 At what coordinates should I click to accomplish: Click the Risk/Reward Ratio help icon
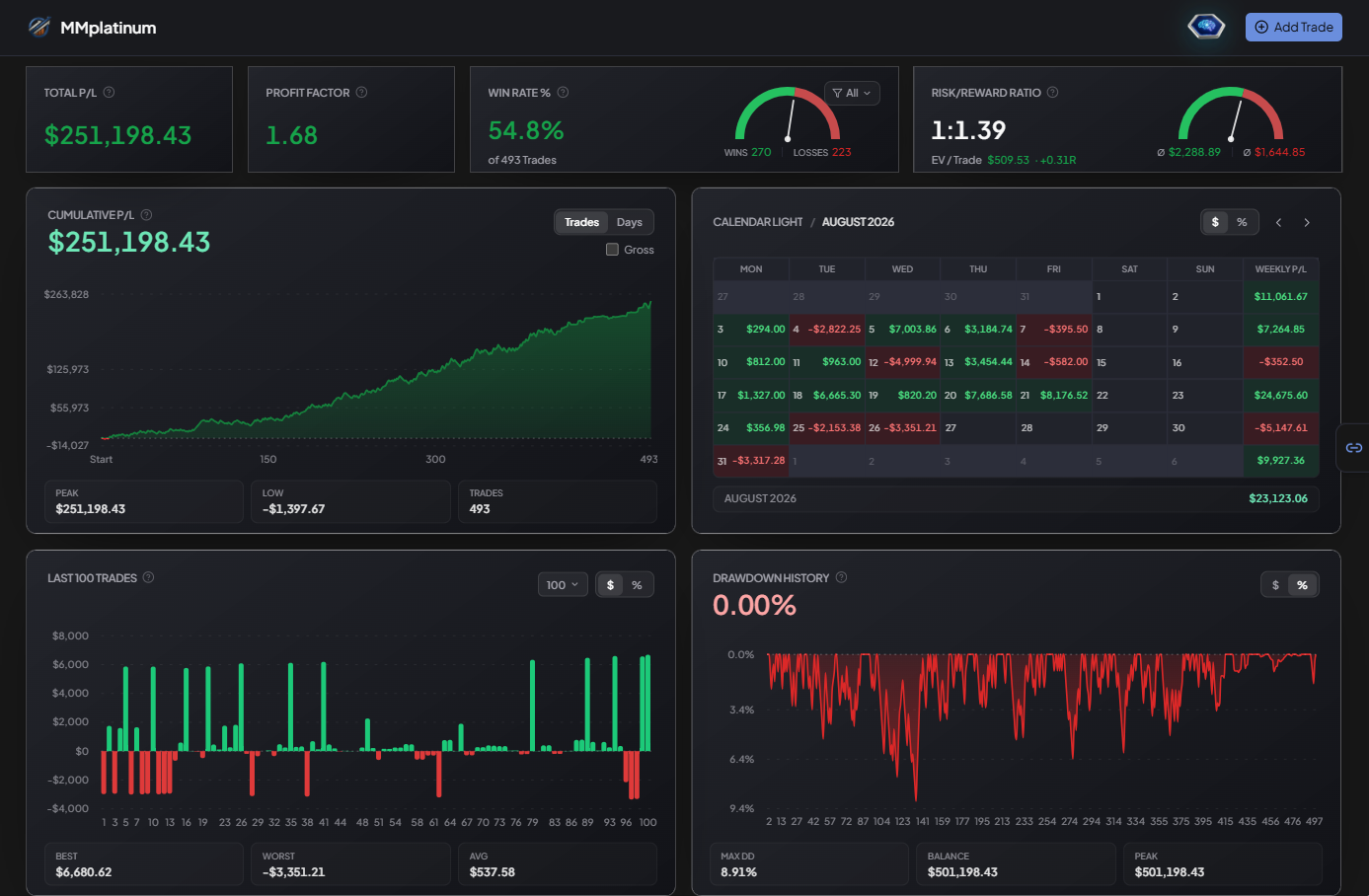pyautogui.click(x=1052, y=93)
